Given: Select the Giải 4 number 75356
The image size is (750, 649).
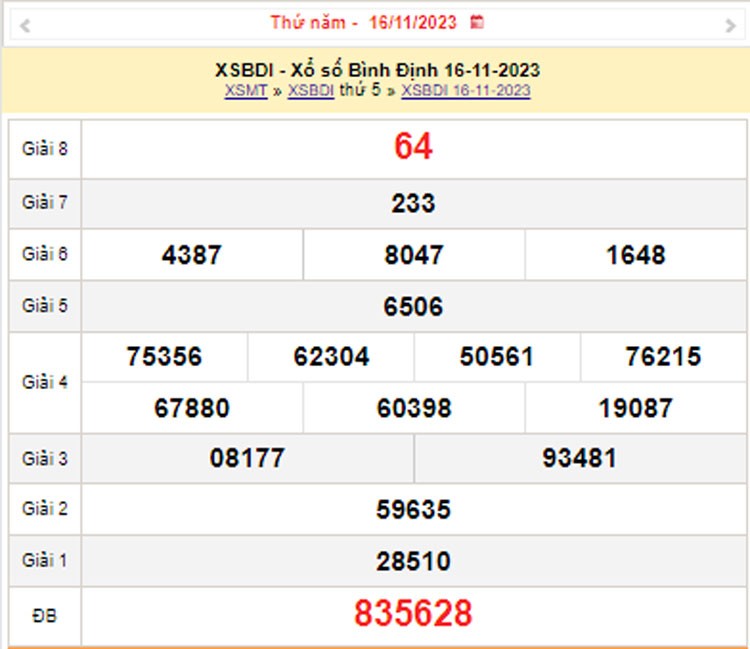Looking at the screenshot, I should 164,357.
